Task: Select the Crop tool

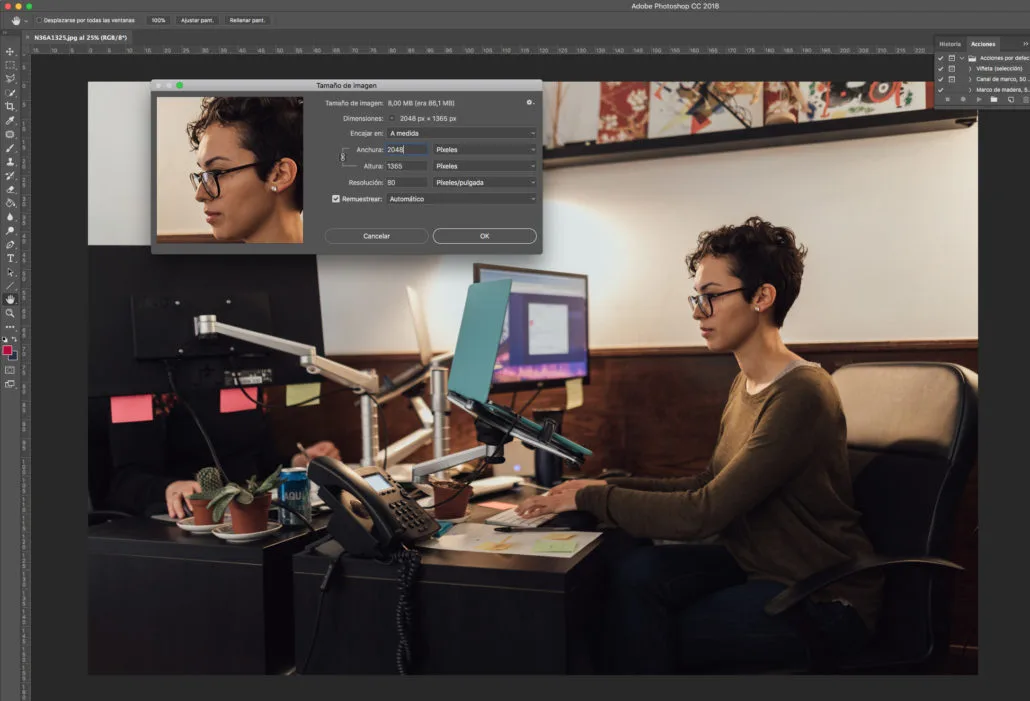Action: (9, 106)
